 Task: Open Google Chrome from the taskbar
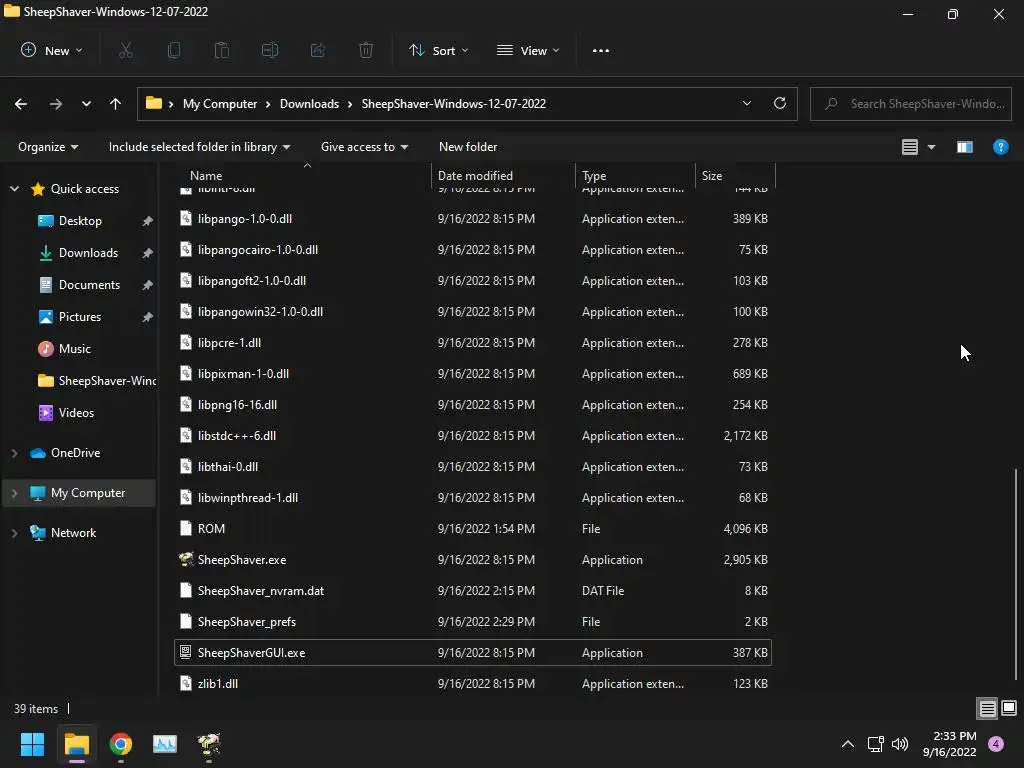pyautogui.click(x=121, y=744)
